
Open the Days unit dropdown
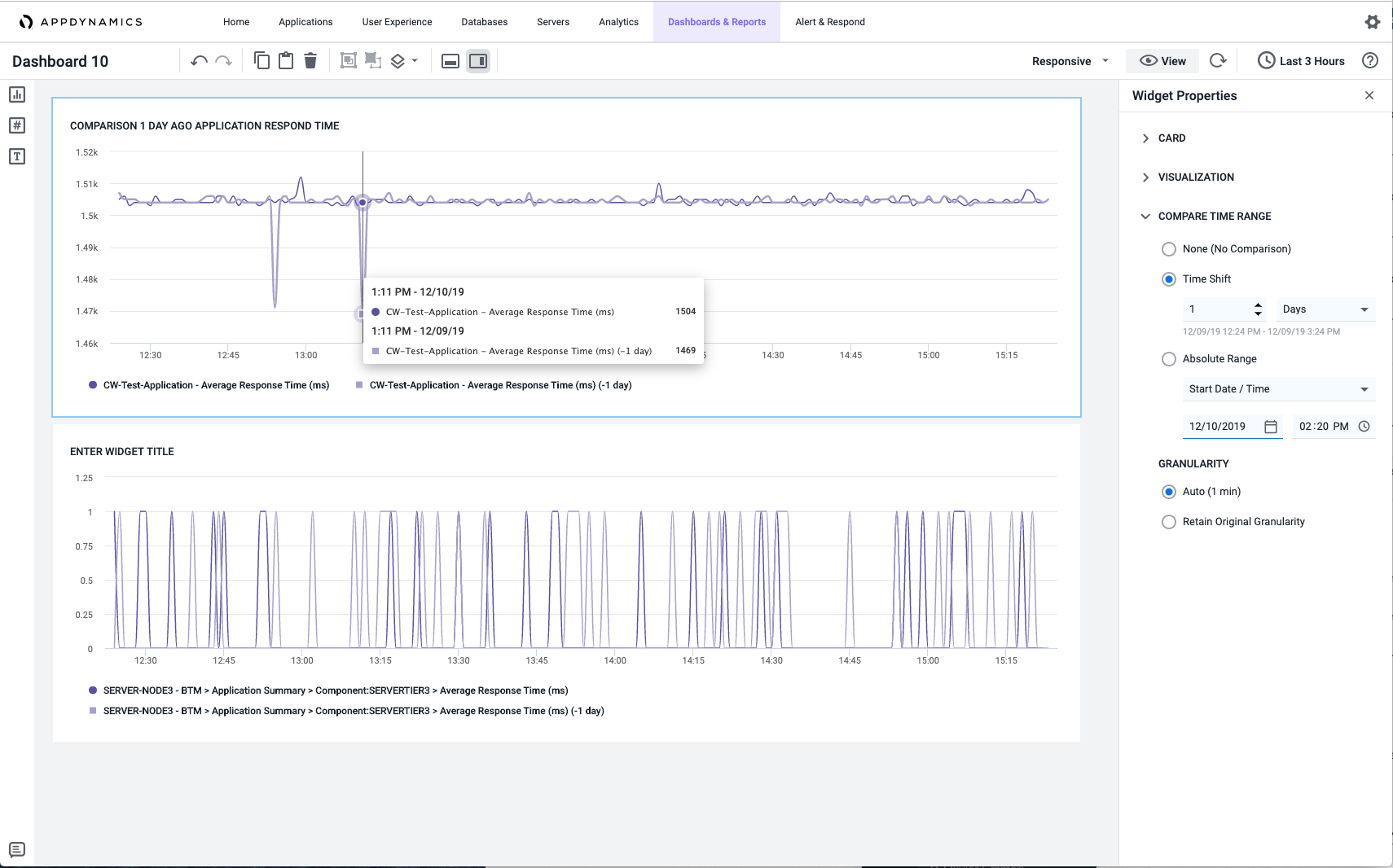(x=1325, y=309)
